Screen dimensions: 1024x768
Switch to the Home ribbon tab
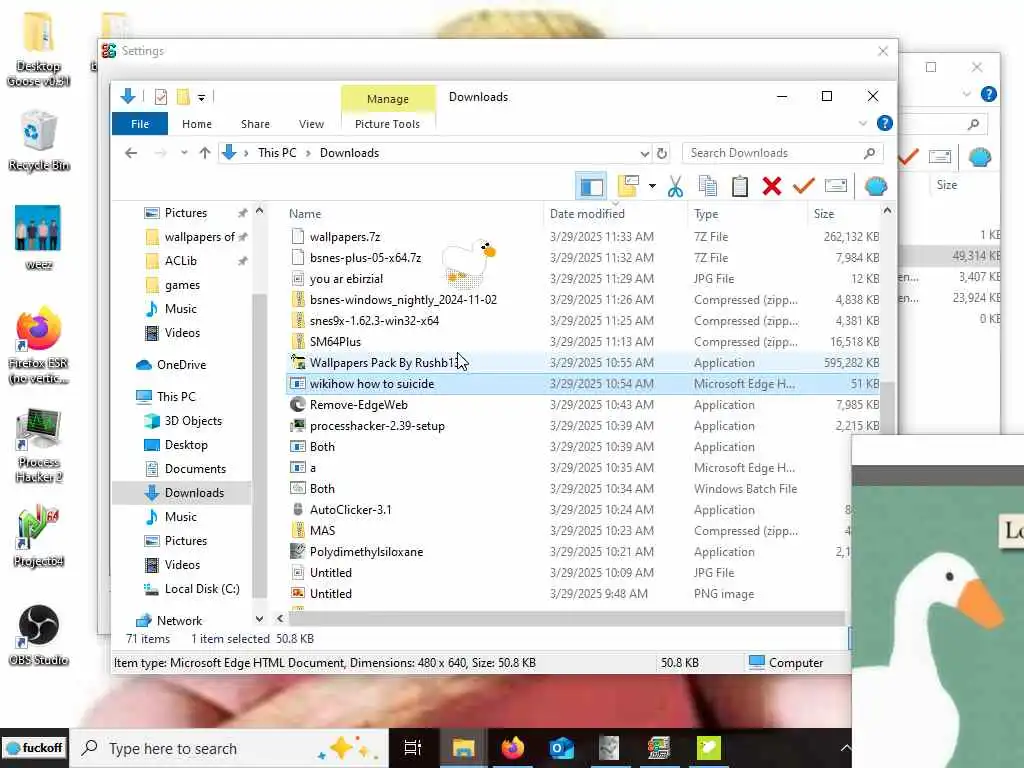tap(197, 124)
